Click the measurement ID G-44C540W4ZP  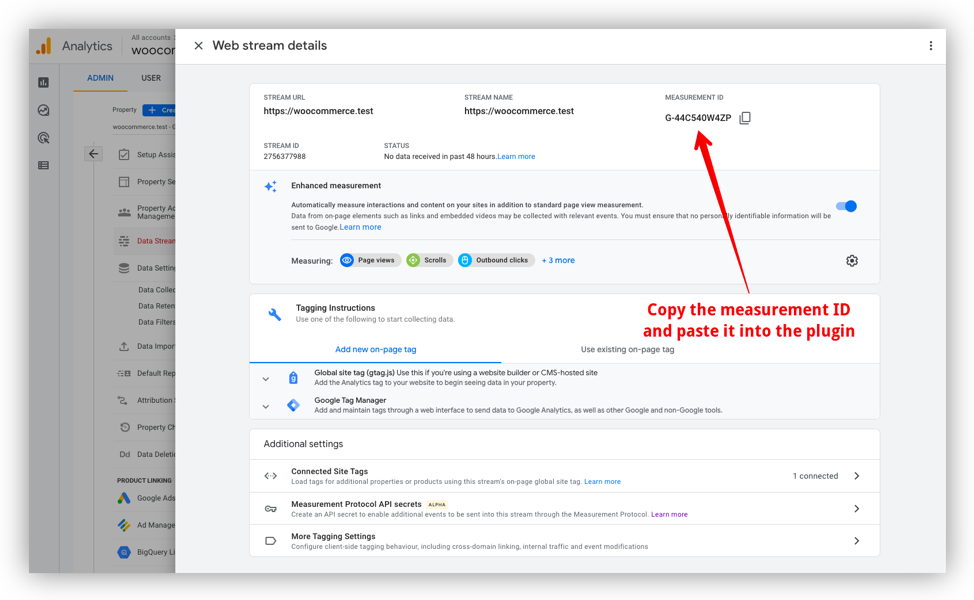click(698, 118)
